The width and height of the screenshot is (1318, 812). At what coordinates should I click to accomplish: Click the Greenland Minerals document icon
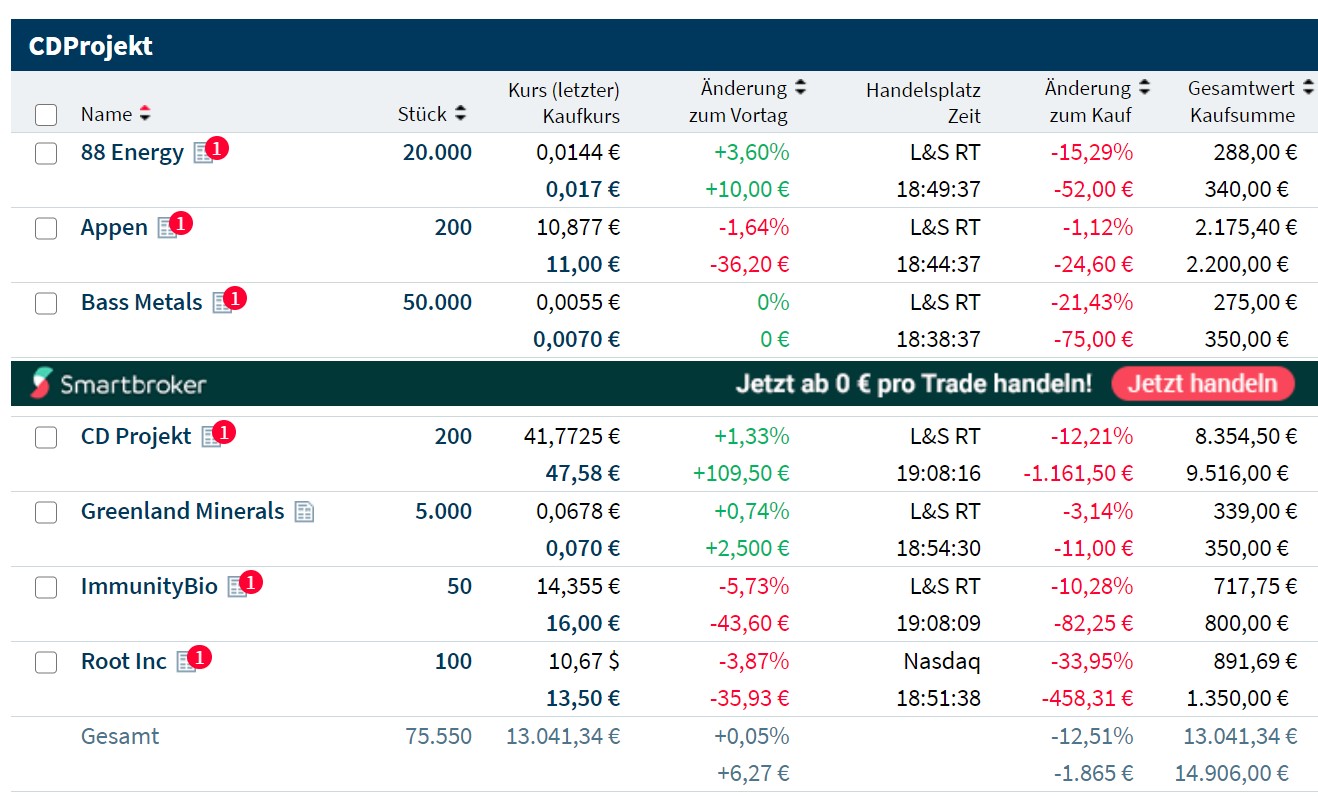(x=304, y=512)
